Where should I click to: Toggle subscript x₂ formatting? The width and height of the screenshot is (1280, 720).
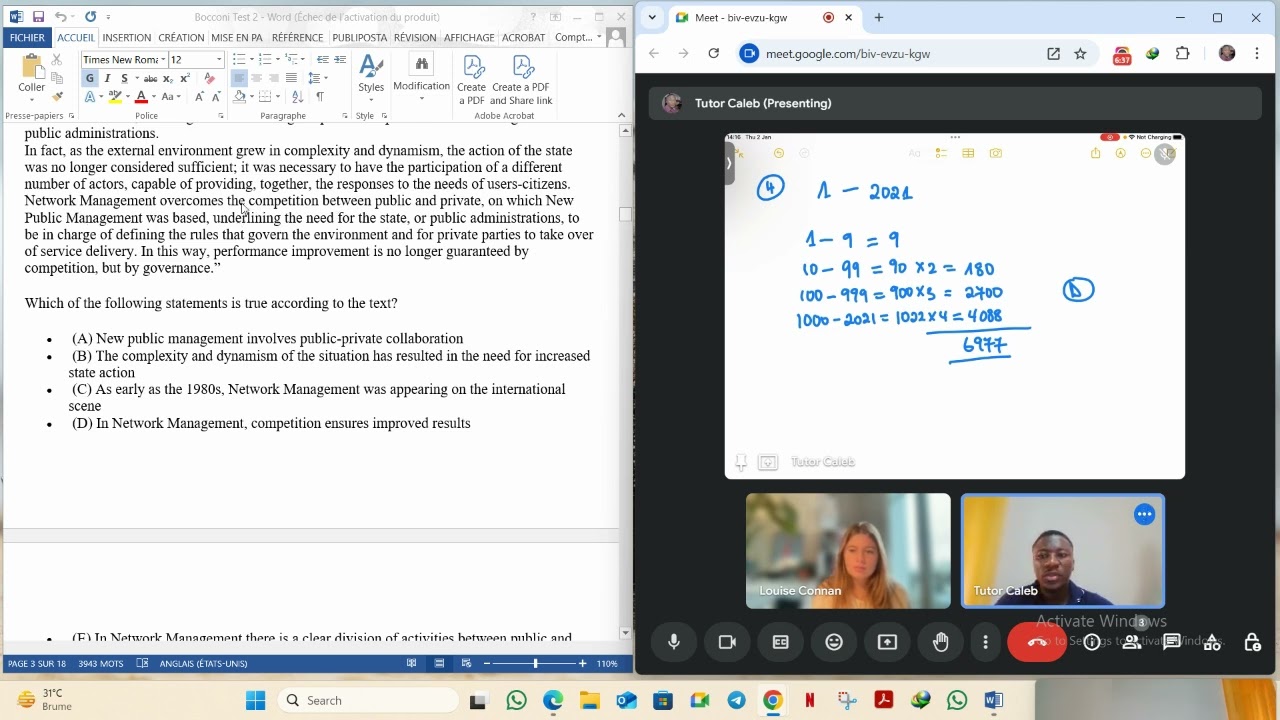click(167, 78)
